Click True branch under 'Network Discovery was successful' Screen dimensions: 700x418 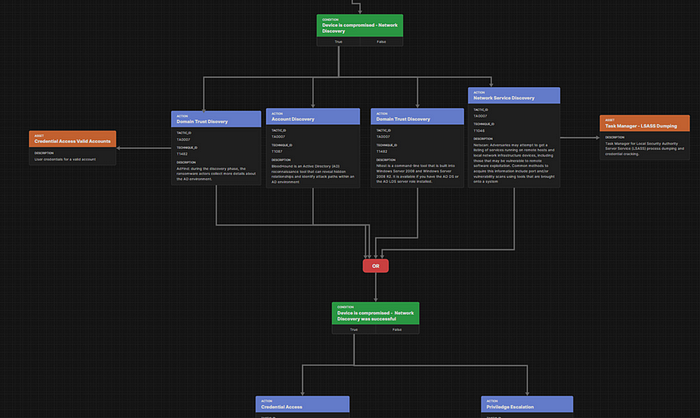pyautogui.click(x=354, y=330)
